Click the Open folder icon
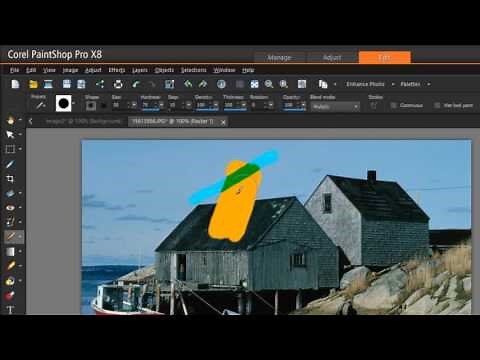This screenshot has width=480, height=360. [33, 84]
